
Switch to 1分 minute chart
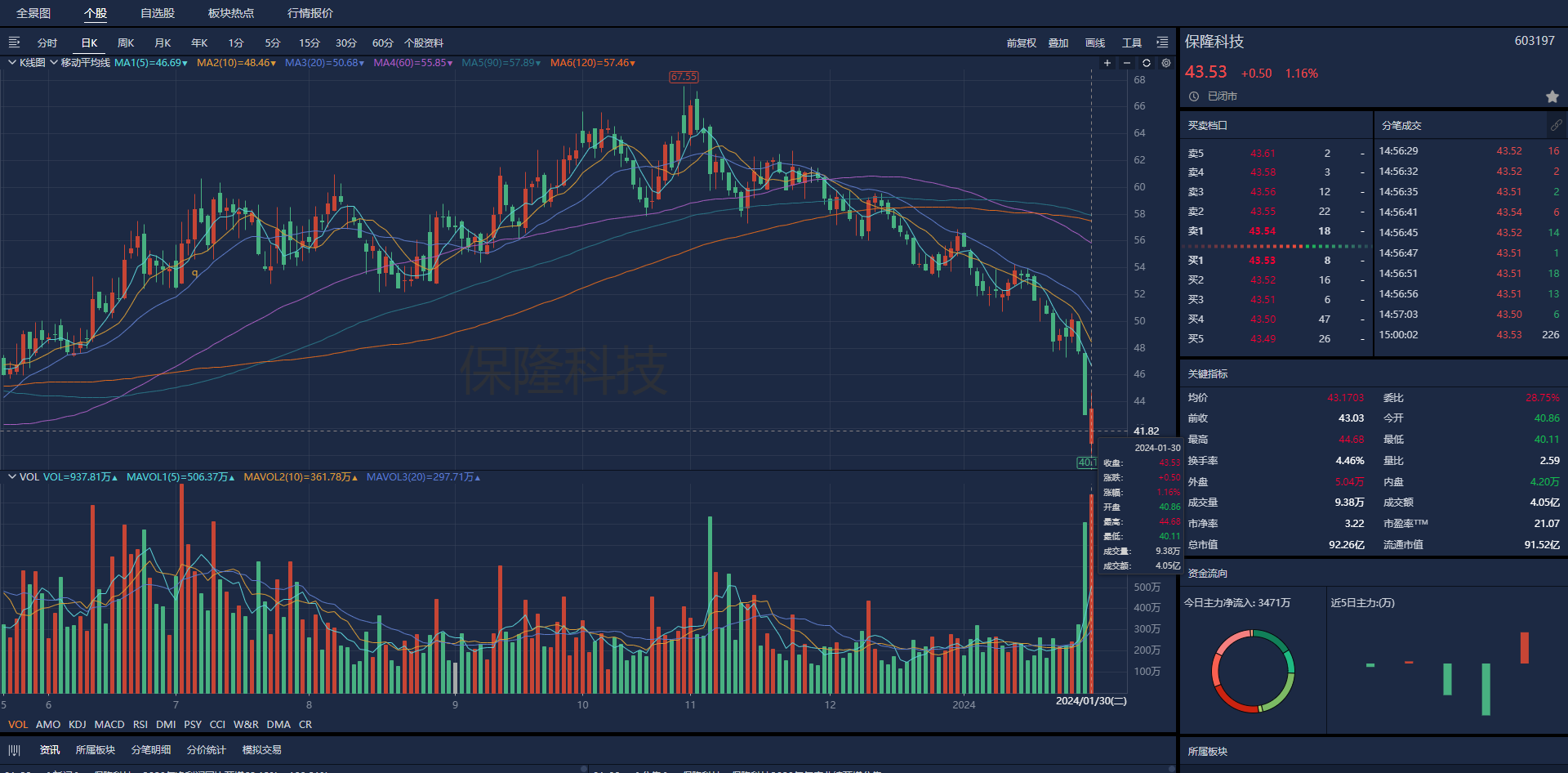pyautogui.click(x=236, y=43)
